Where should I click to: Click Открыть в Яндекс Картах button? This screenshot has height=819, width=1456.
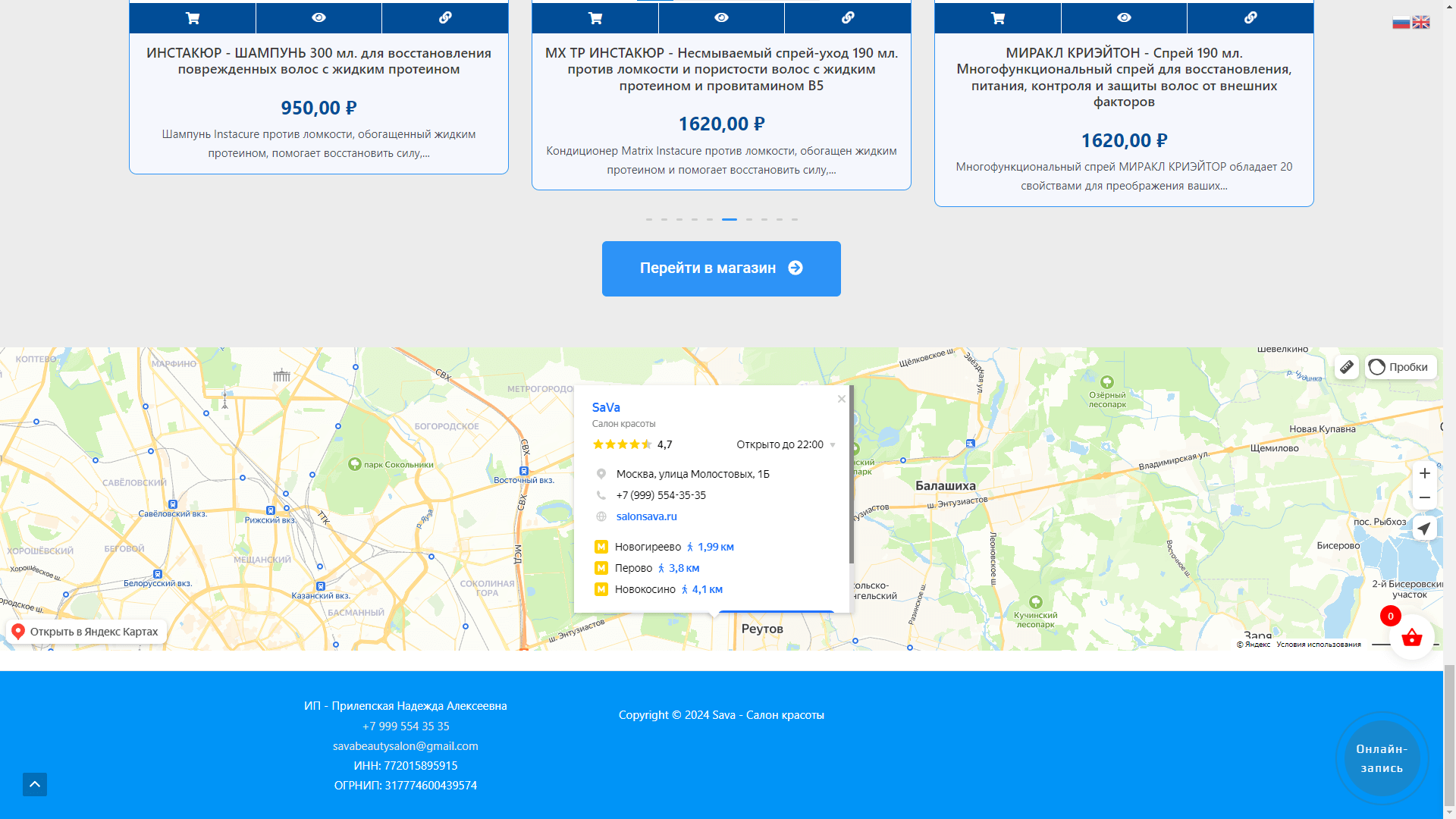86,632
